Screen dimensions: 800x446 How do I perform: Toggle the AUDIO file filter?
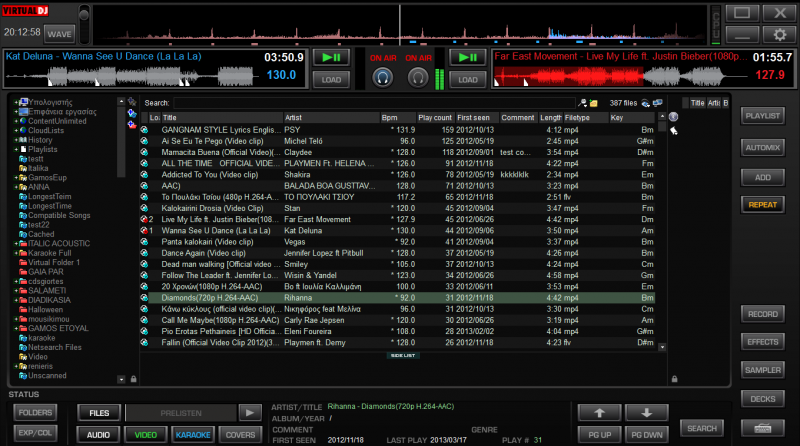[x=98, y=435]
